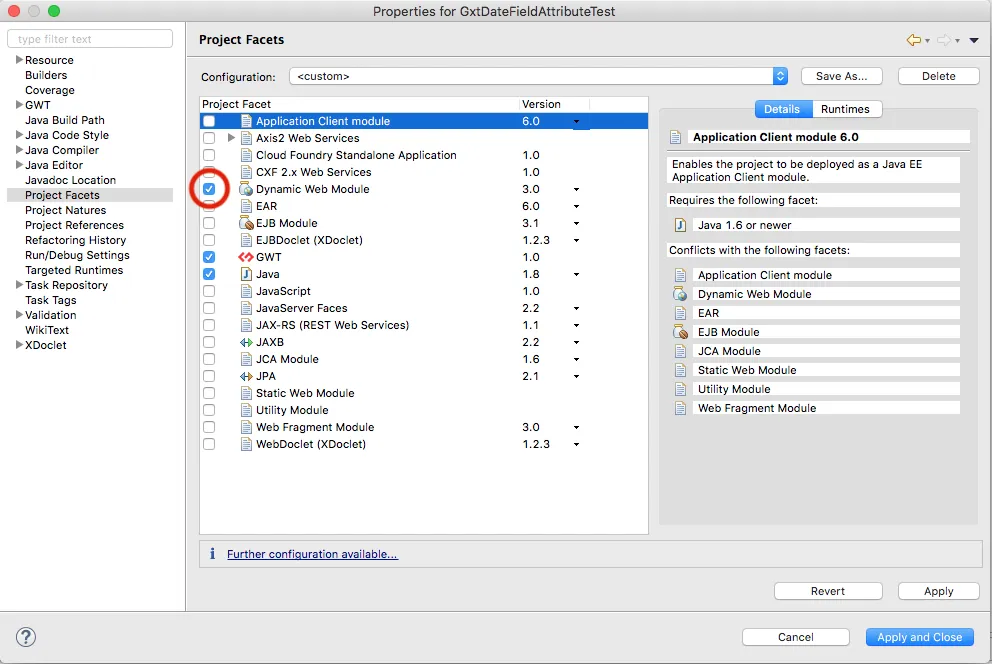Click the Delete configuration button
The width and height of the screenshot is (992, 664).
(x=938, y=76)
